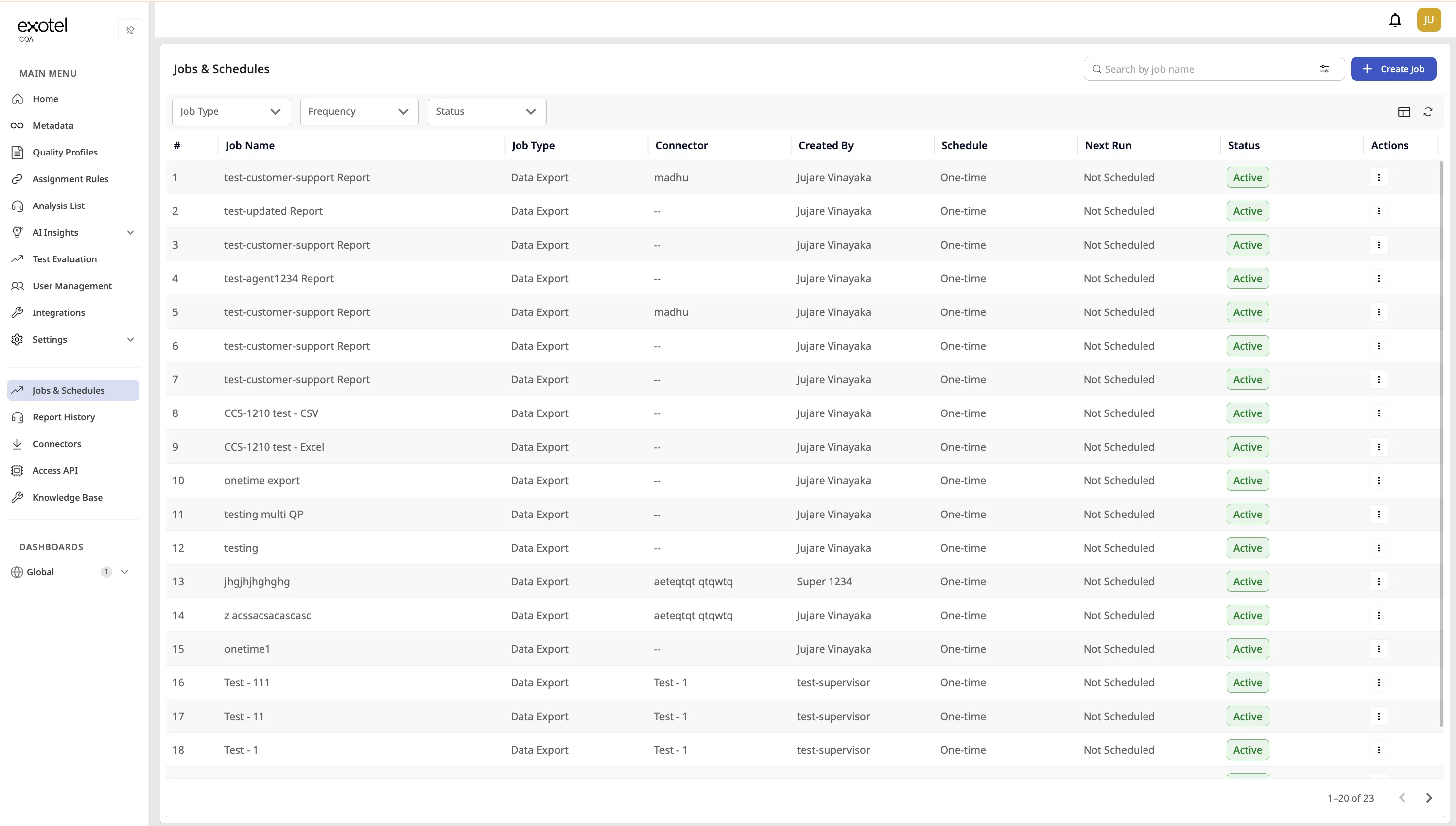The width and height of the screenshot is (1456, 826).
Task: Open column layout settings icon
Action: [1404, 112]
